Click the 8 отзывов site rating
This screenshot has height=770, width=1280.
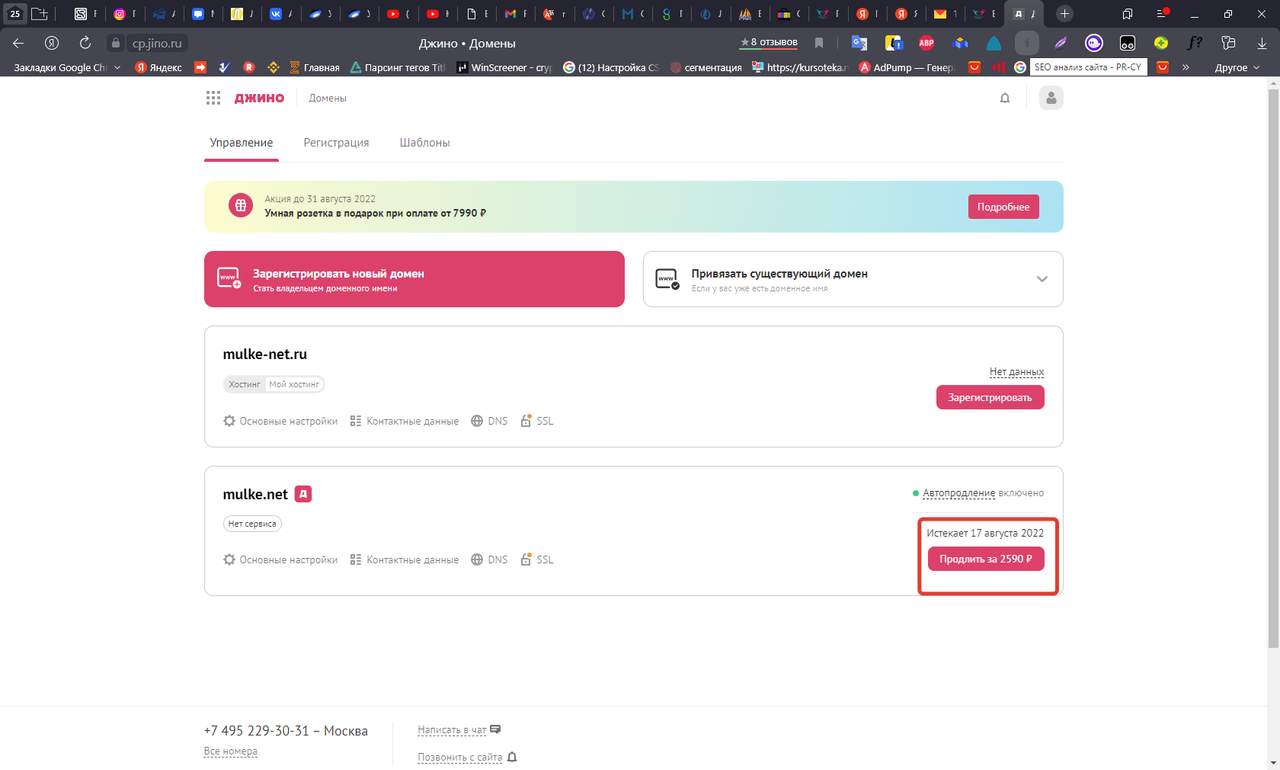coord(768,42)
